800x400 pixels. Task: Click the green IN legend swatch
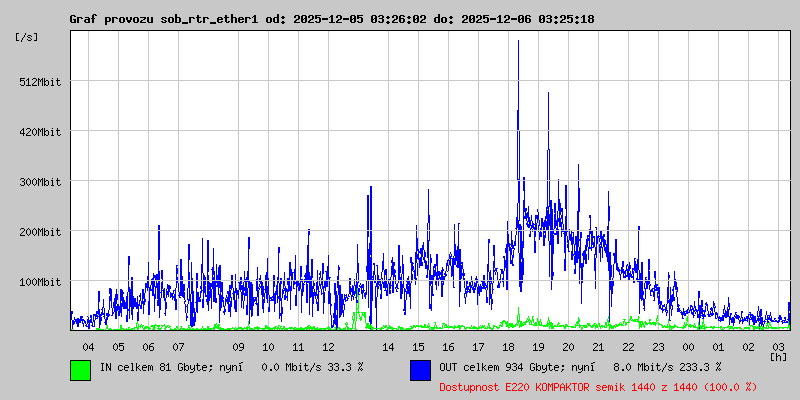pos(81,370)
